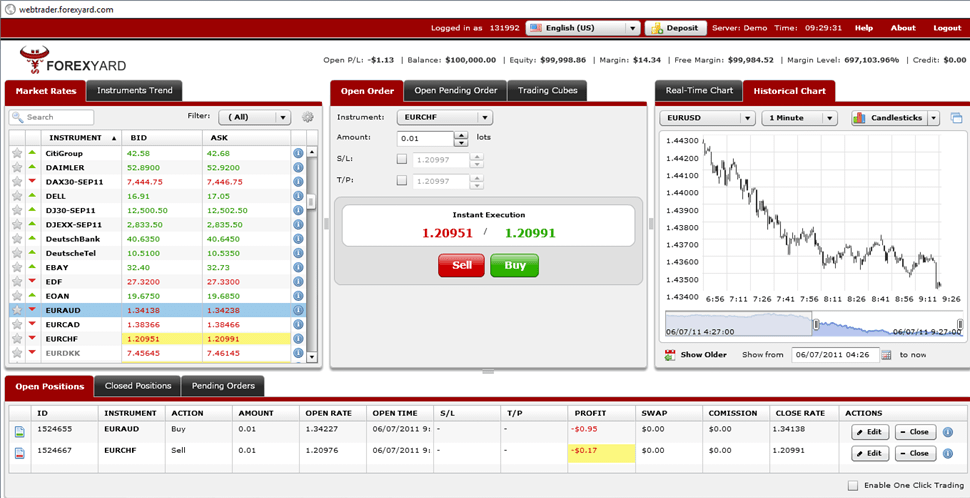The width and height of the screenshot is (970, 498).
Task: Click Show Older chart icon
Action: (670, 355)
